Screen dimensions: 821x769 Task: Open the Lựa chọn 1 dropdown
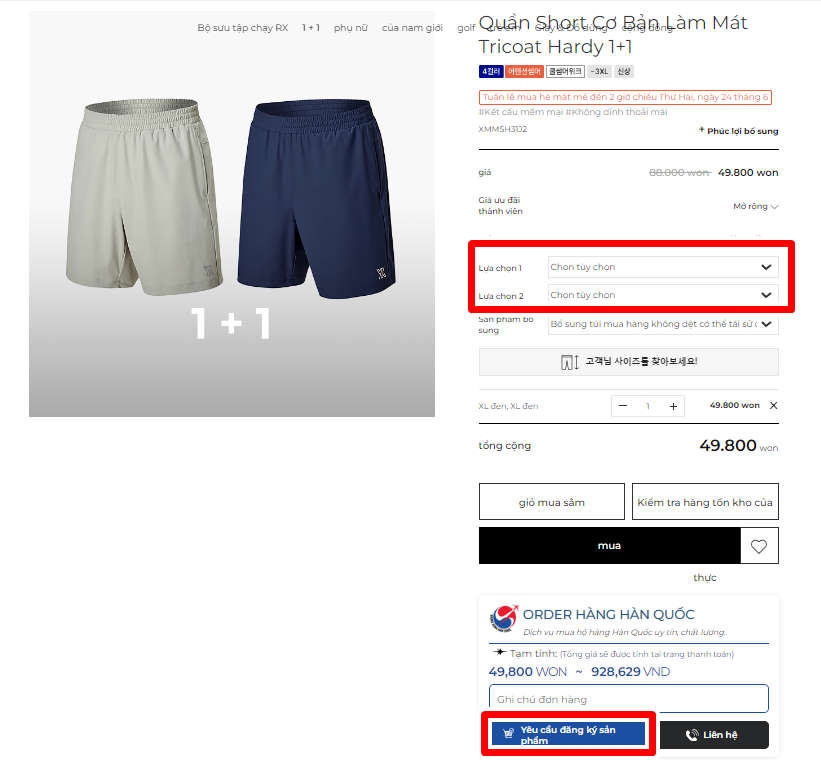pos(663,267)
